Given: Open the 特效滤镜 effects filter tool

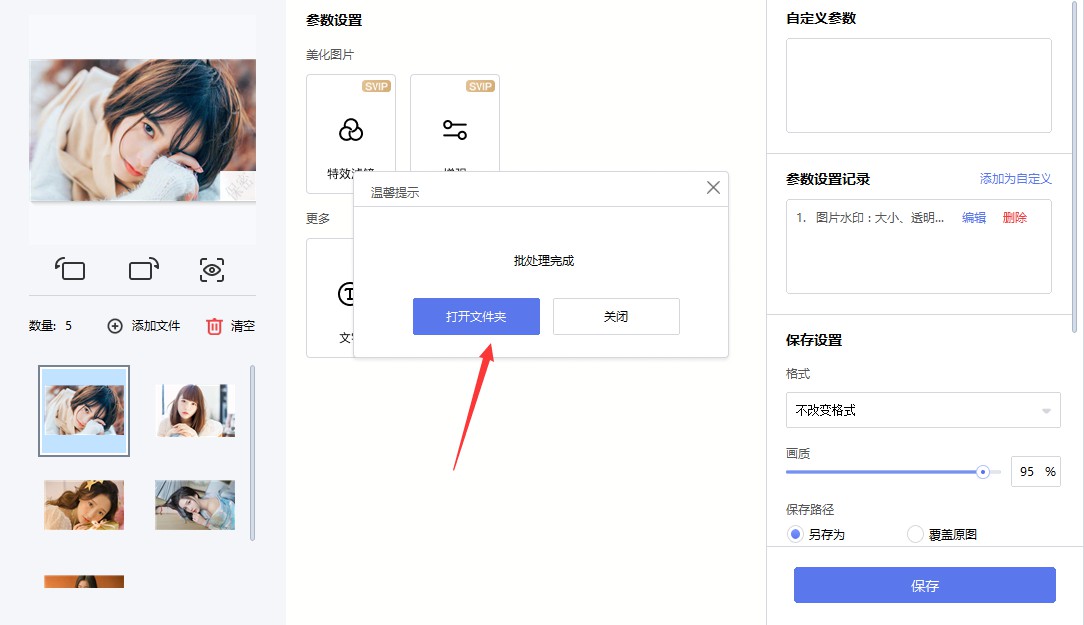Looking at the screenshot, I should click(351, 132).
